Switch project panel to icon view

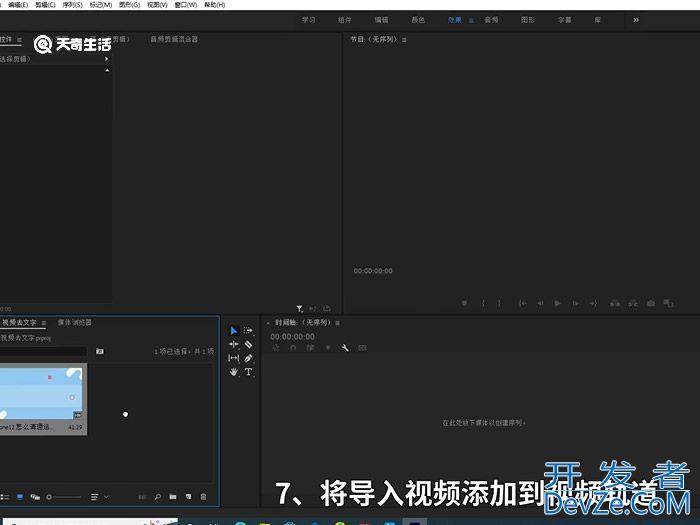pos(20,497)
